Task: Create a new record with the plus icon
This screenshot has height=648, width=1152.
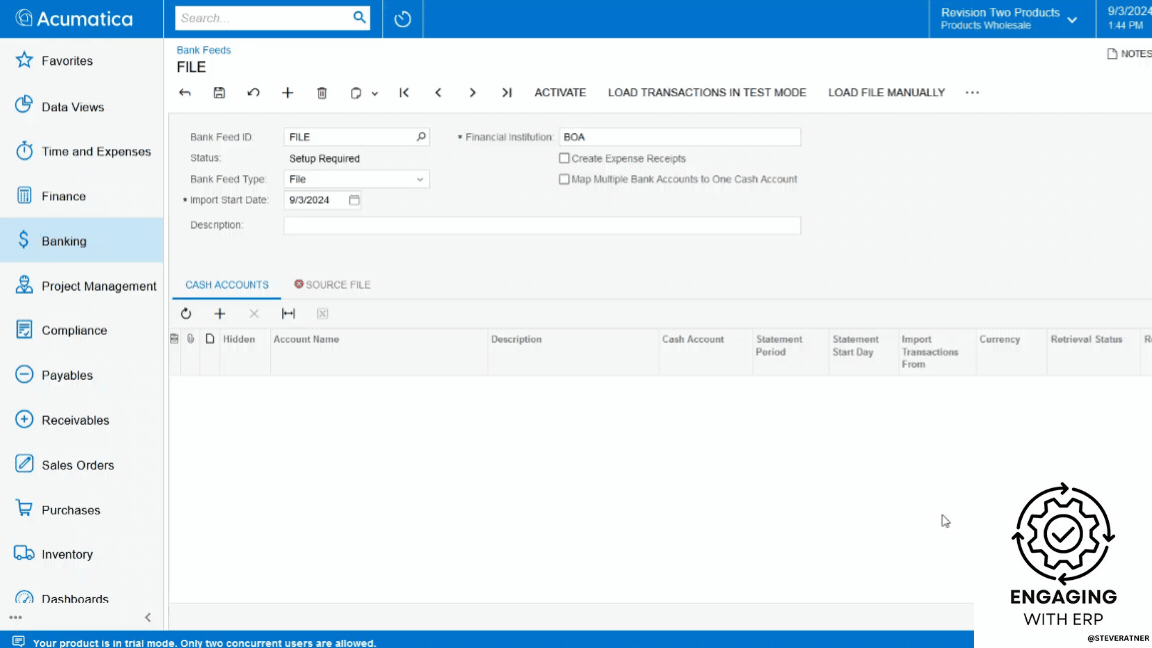Action: 287,92
